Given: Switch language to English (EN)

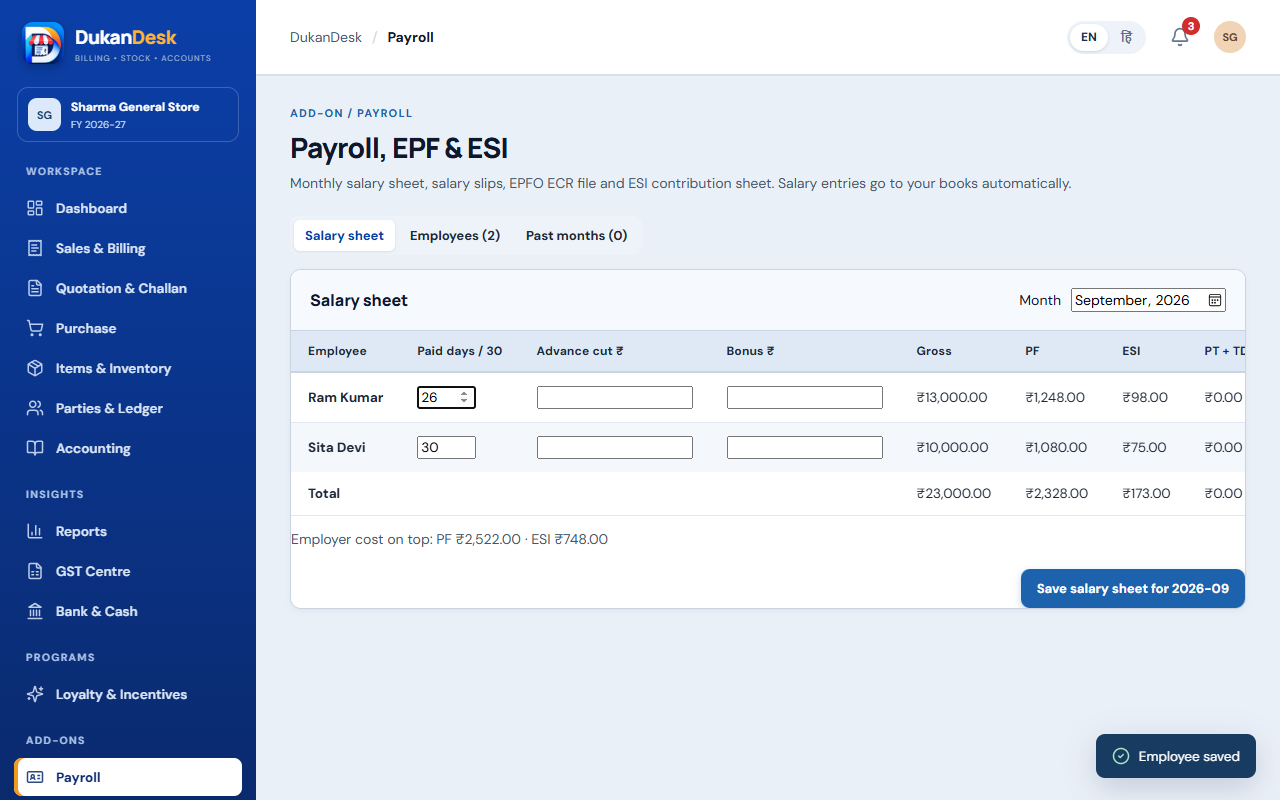Looking at the screenshot, I should pos(1089,37).
